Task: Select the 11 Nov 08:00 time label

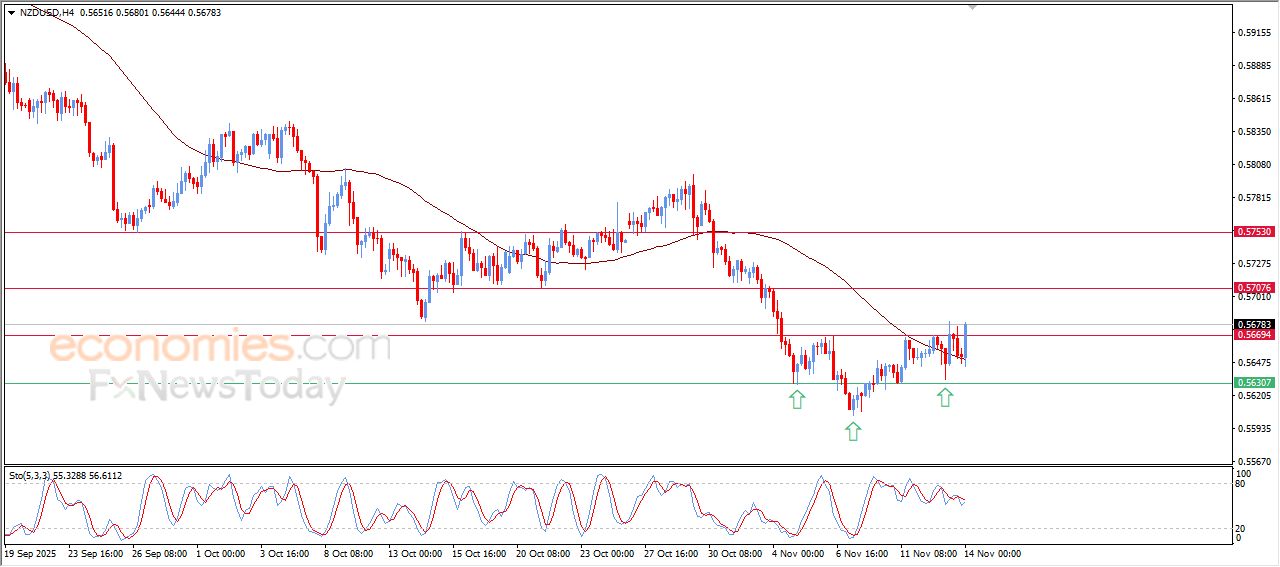Action: [929, 552]
